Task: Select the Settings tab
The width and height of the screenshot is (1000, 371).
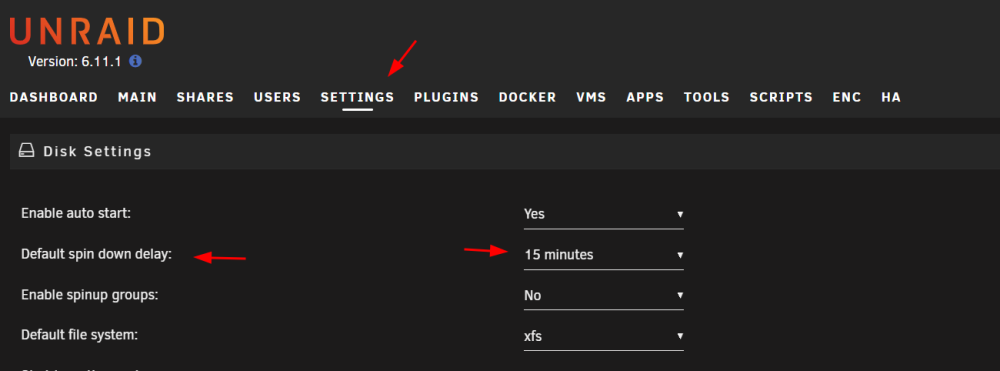Action: (357, 98)
